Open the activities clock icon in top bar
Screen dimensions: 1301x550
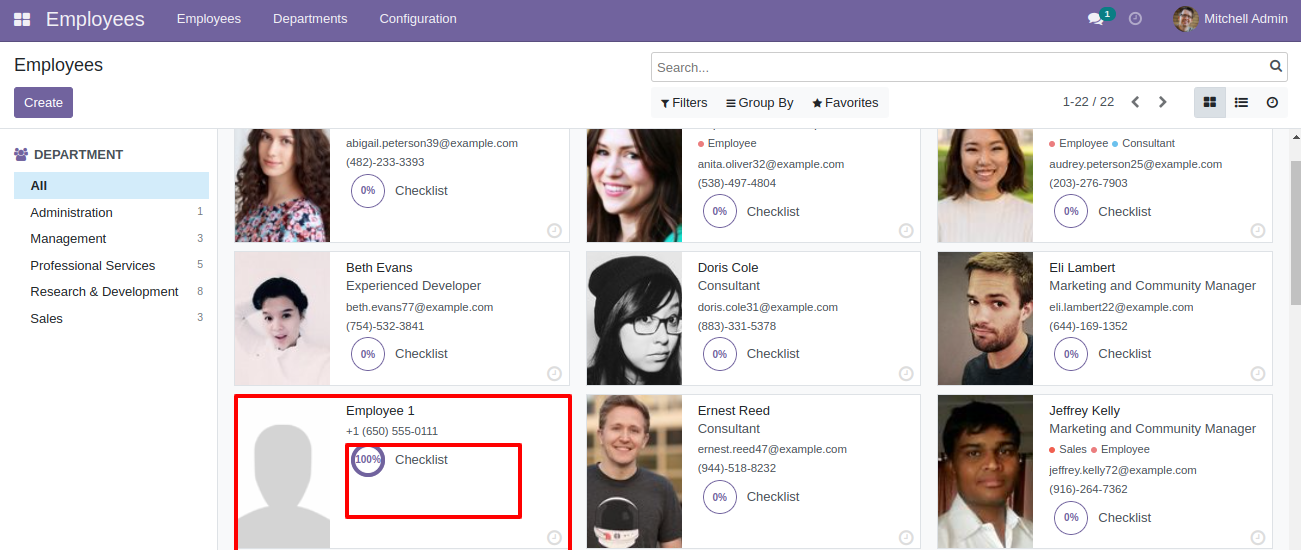coord(1135,19)
